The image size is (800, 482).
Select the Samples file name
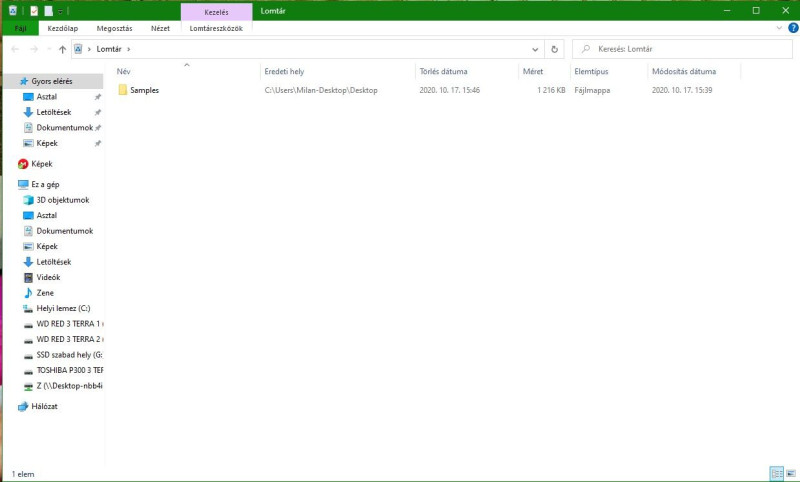(x=144, y=90)
